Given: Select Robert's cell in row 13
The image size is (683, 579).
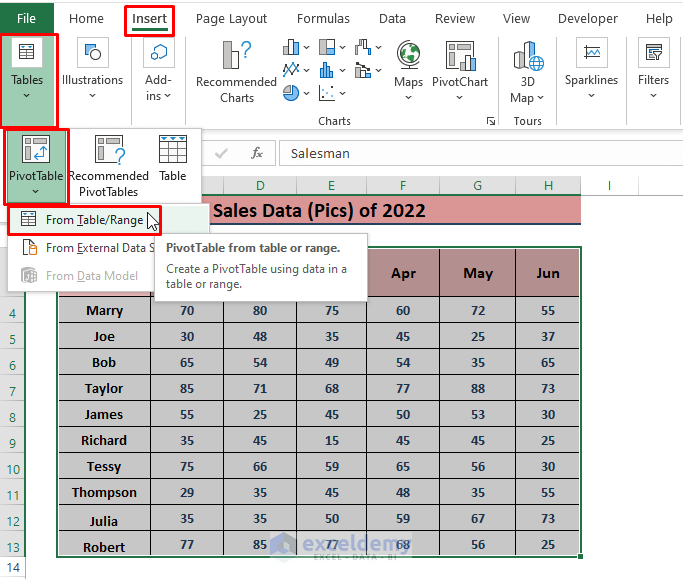Looking at the screenshot, I should click(x=104, y=544).
